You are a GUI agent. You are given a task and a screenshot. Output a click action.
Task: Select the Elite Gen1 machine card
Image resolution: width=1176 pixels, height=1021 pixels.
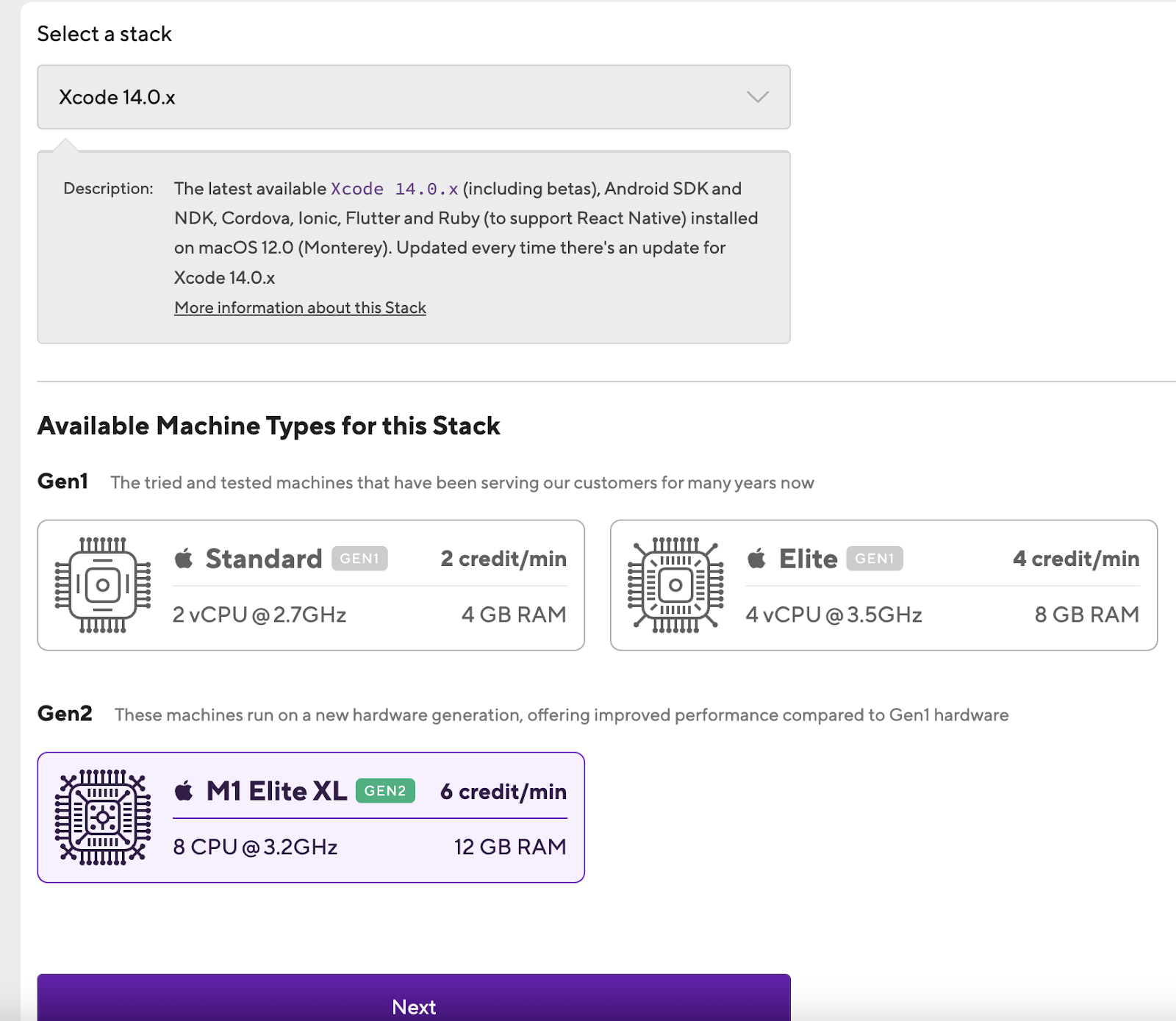[883, 585]
